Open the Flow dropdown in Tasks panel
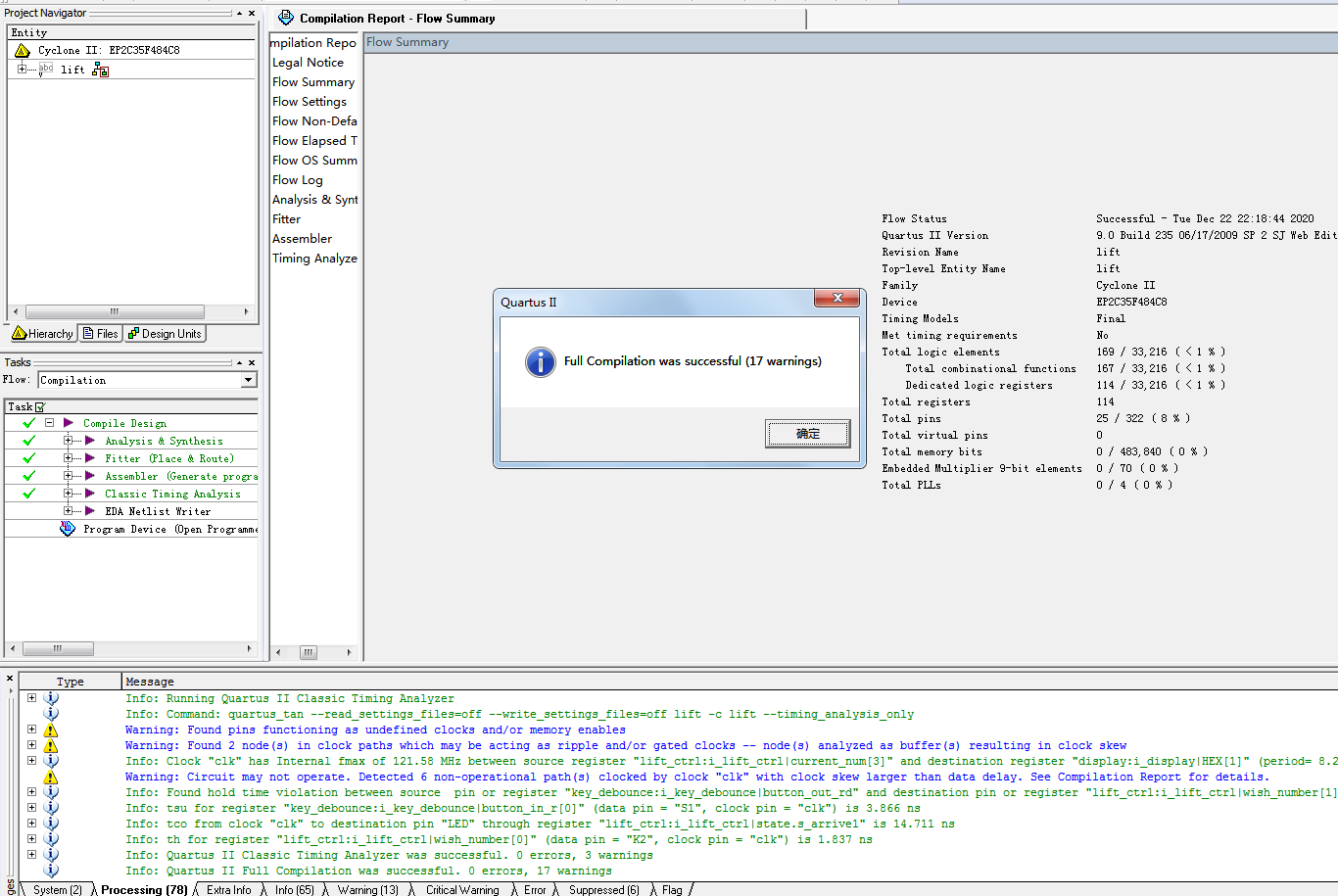Screen dimensions: 1338x896 [x=249, y=380]
